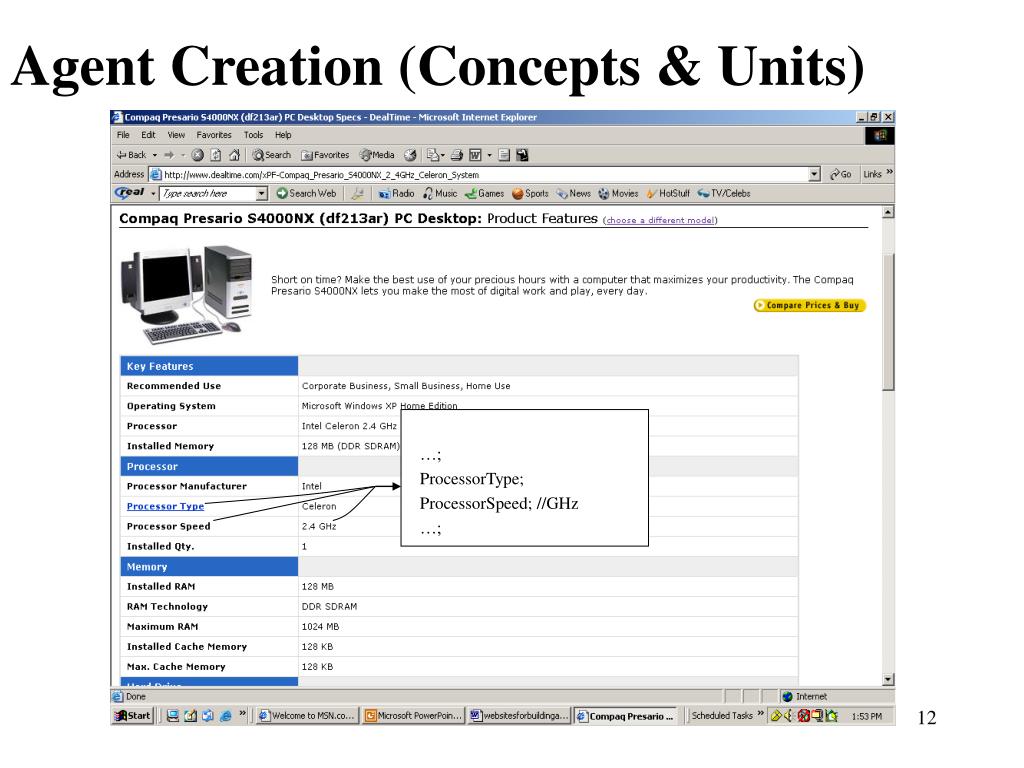Screen dimensions: 1024x768
Task: Open Radio in the Real toolbar
Action: pos(396,194)
